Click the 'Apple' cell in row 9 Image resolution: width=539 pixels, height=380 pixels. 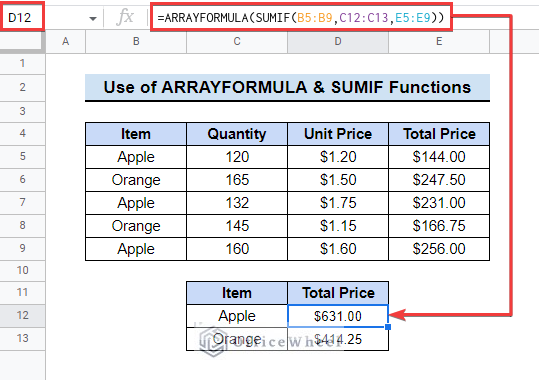(x=136, y=249)
